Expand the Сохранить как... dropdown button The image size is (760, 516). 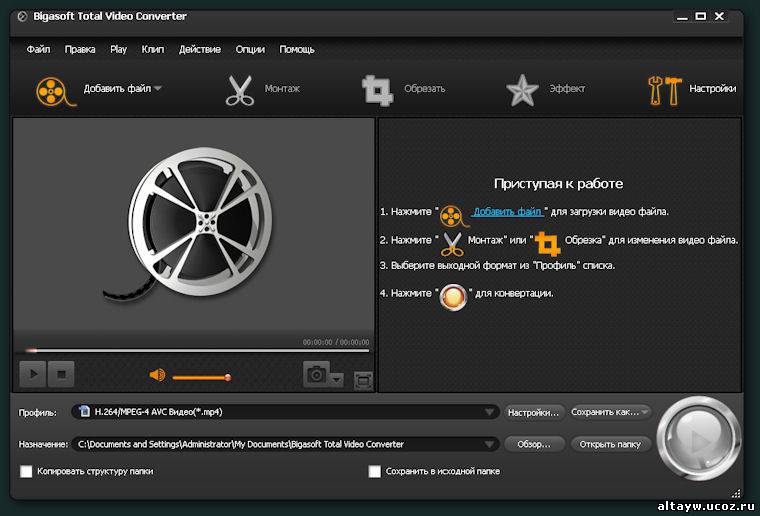[x=610, y=412]
